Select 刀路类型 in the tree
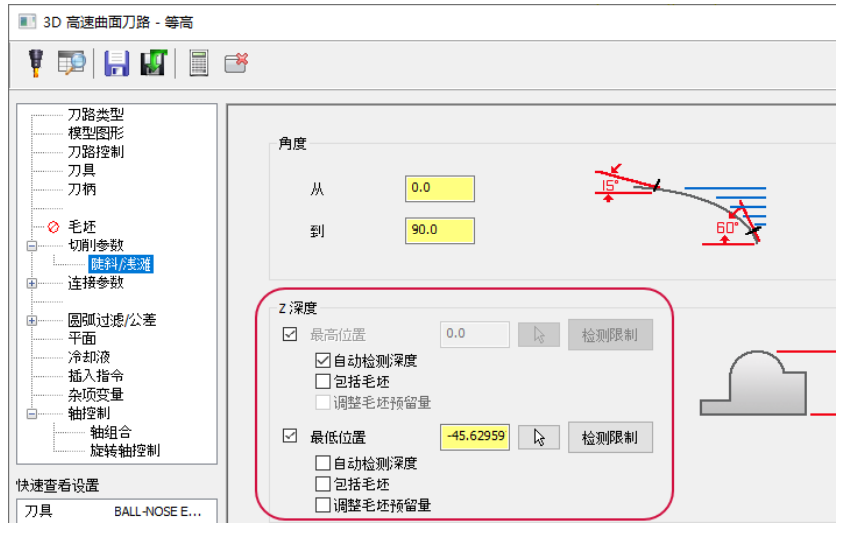This screenshot has width=848, height=534. pos(96,115)
